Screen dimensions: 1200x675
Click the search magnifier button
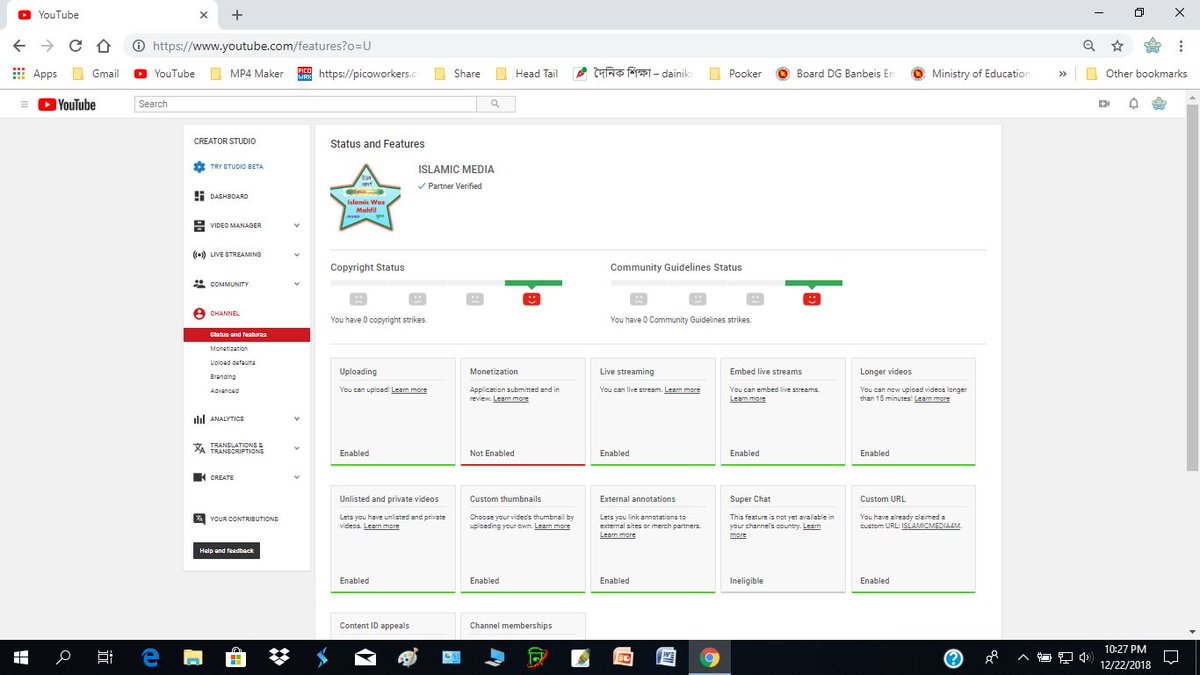pos(494,104)
